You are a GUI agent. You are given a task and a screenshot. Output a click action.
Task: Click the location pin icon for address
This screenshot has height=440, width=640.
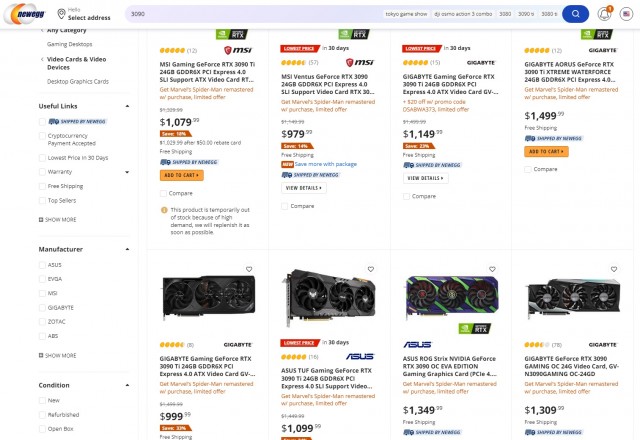[61, 14]
